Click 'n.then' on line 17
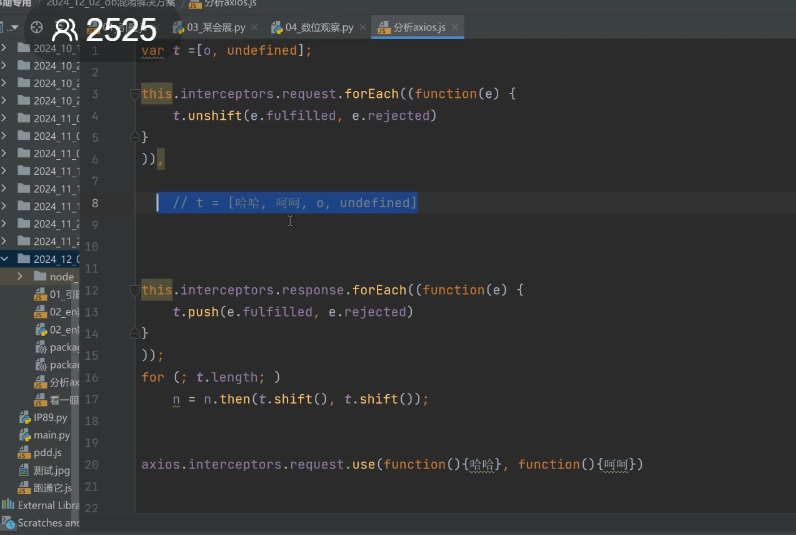Image resolution: width=796 pixels, height=535 pixels. (227, 399)
